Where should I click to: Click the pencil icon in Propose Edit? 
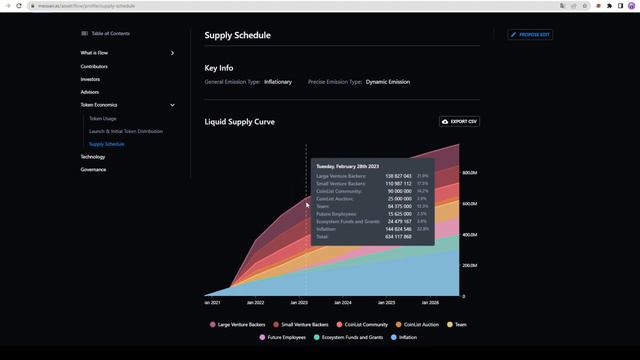point(513,35)
